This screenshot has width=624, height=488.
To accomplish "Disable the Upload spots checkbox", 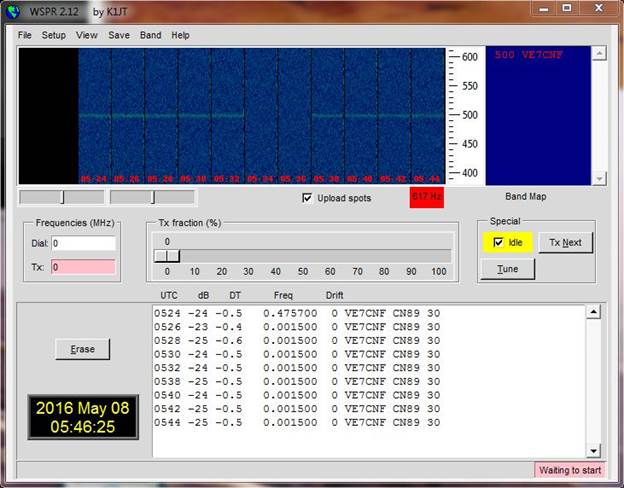I will tap(307, 198).
